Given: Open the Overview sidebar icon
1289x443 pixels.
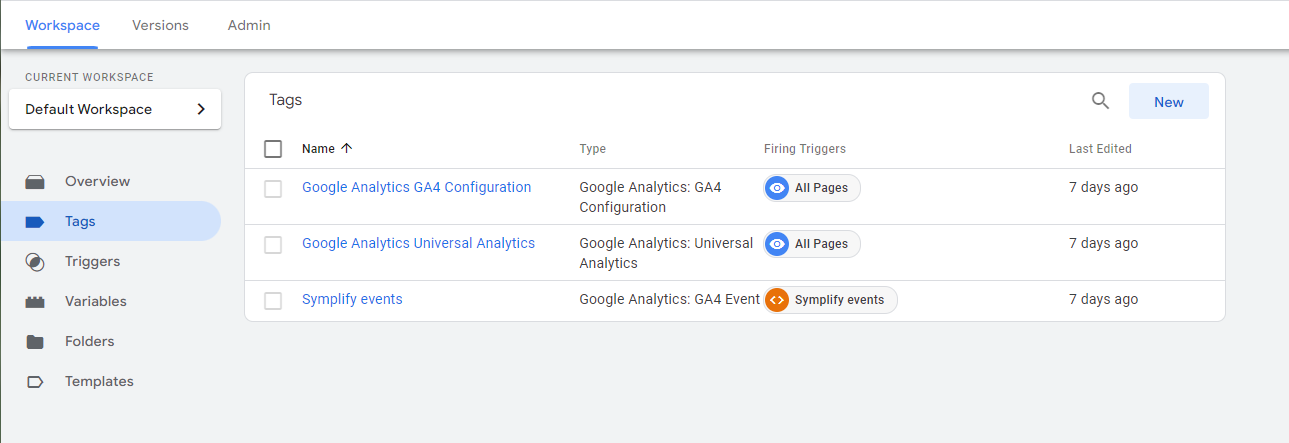Looking at the screenshot, I should coord(35,182).
